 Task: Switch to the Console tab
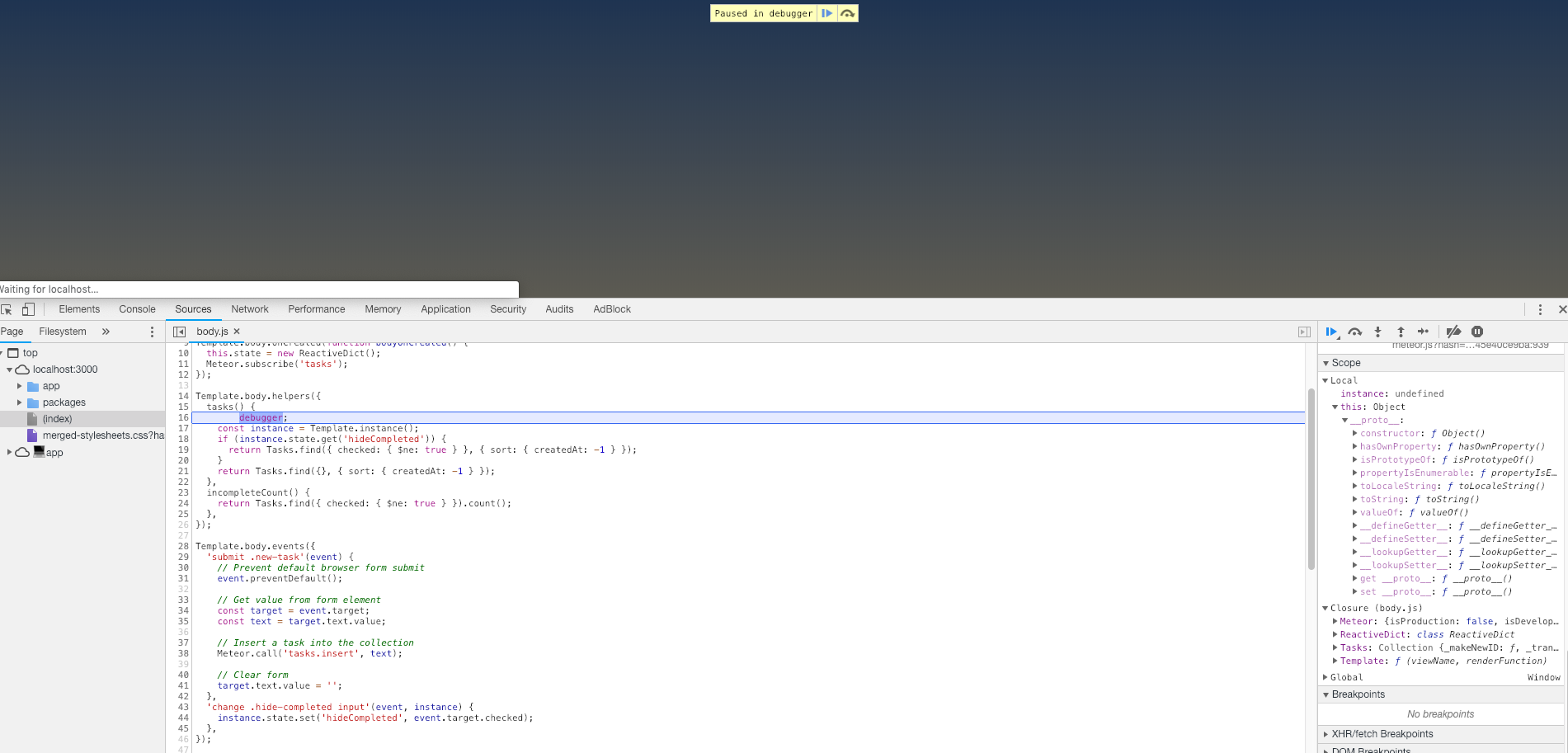point(137,309)
